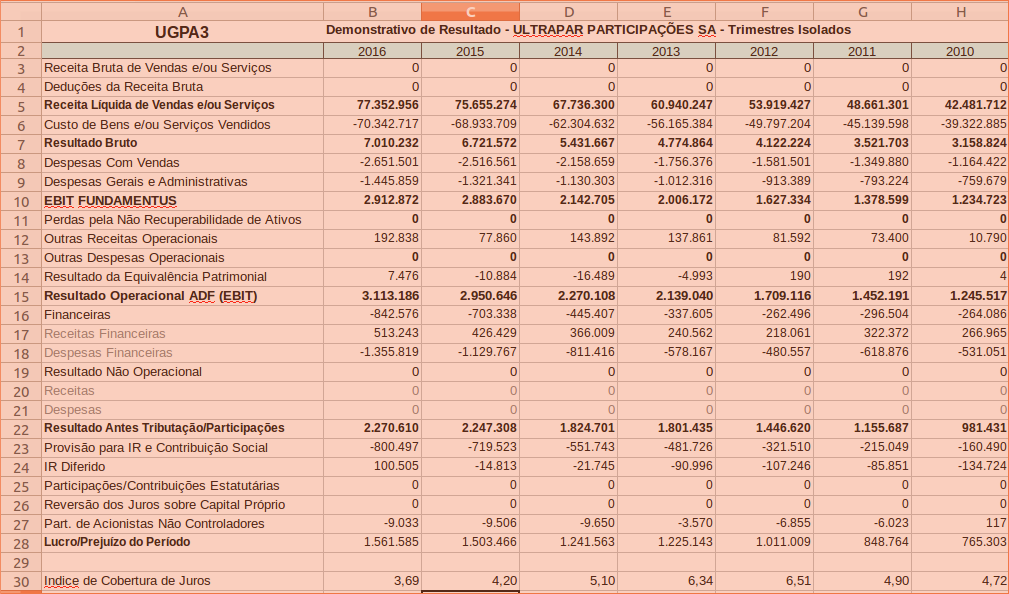Viewport: 1009px width, 594px height.
Task: Click the 6.721.572 gross result value
Action: (x=489, y=143)
